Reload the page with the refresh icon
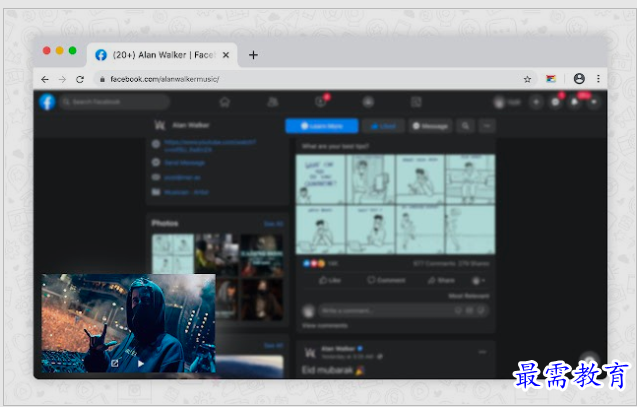The image size is (637, 407). point(80,79)
